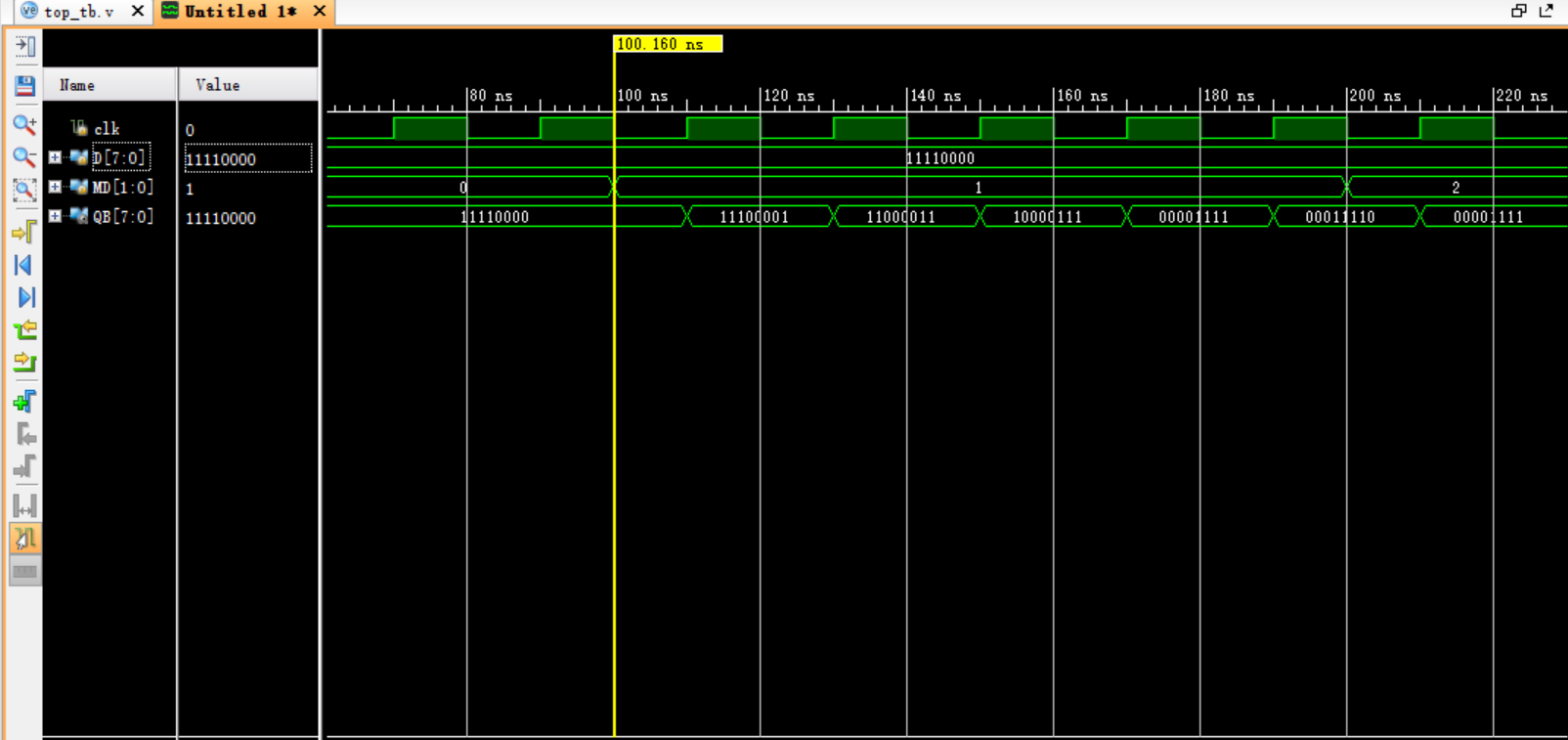Click QB waveform segment 11000011

(907, 216)
